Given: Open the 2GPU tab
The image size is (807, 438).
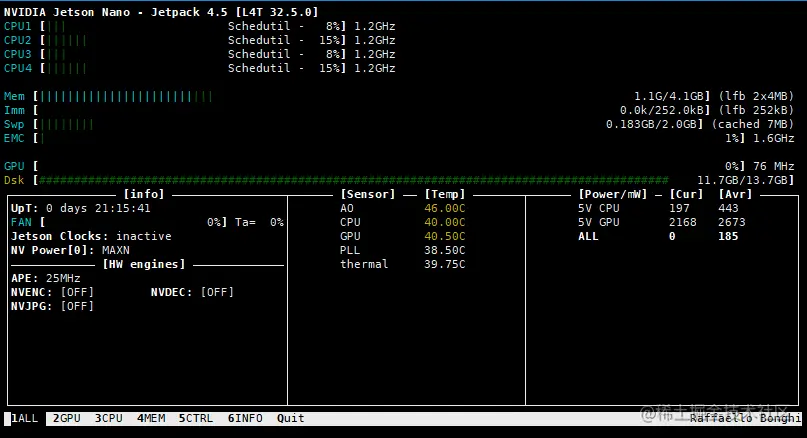Looking at the screenshot, I should pos(66,418).
